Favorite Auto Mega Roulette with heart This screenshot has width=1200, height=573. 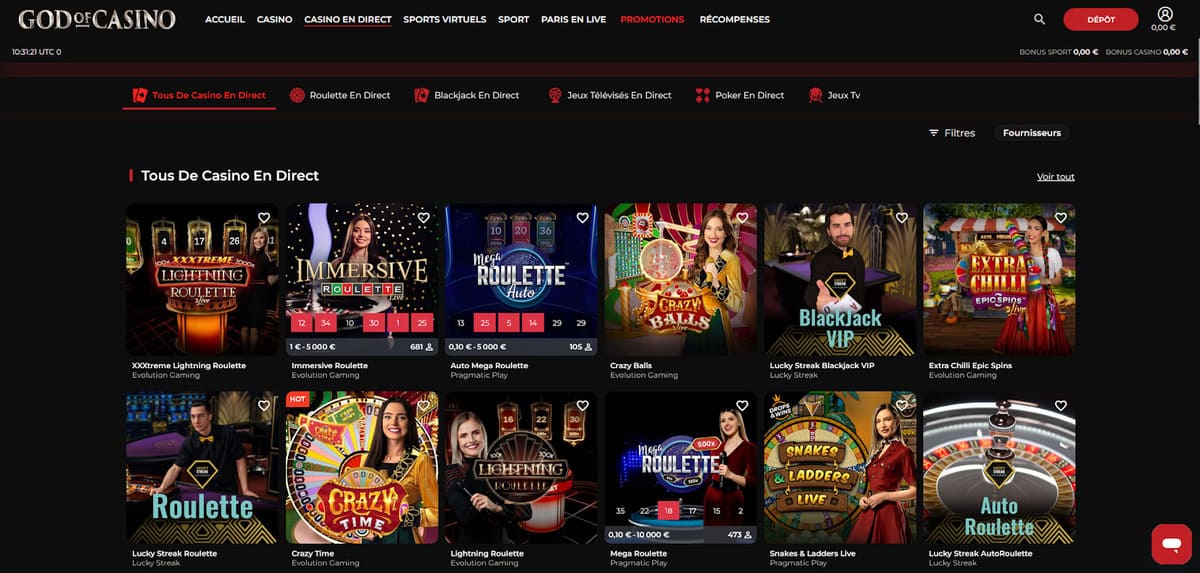(582, 217)
